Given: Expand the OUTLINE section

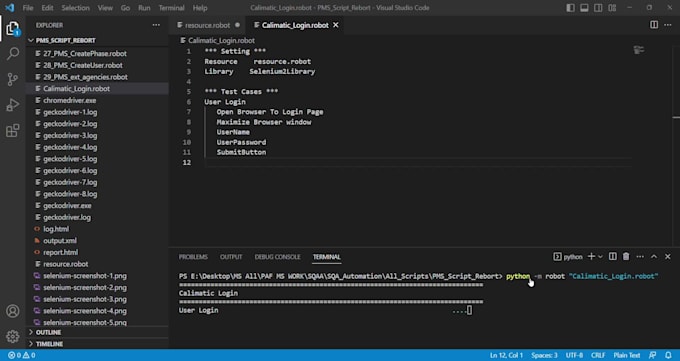Looking at the screenshot, I should pos(97,332).
